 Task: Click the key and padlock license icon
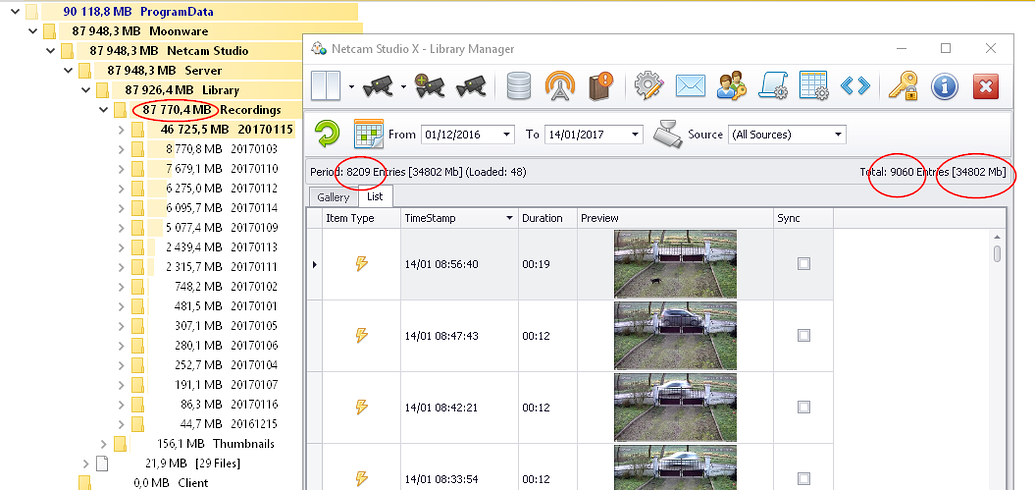(903, 86)
